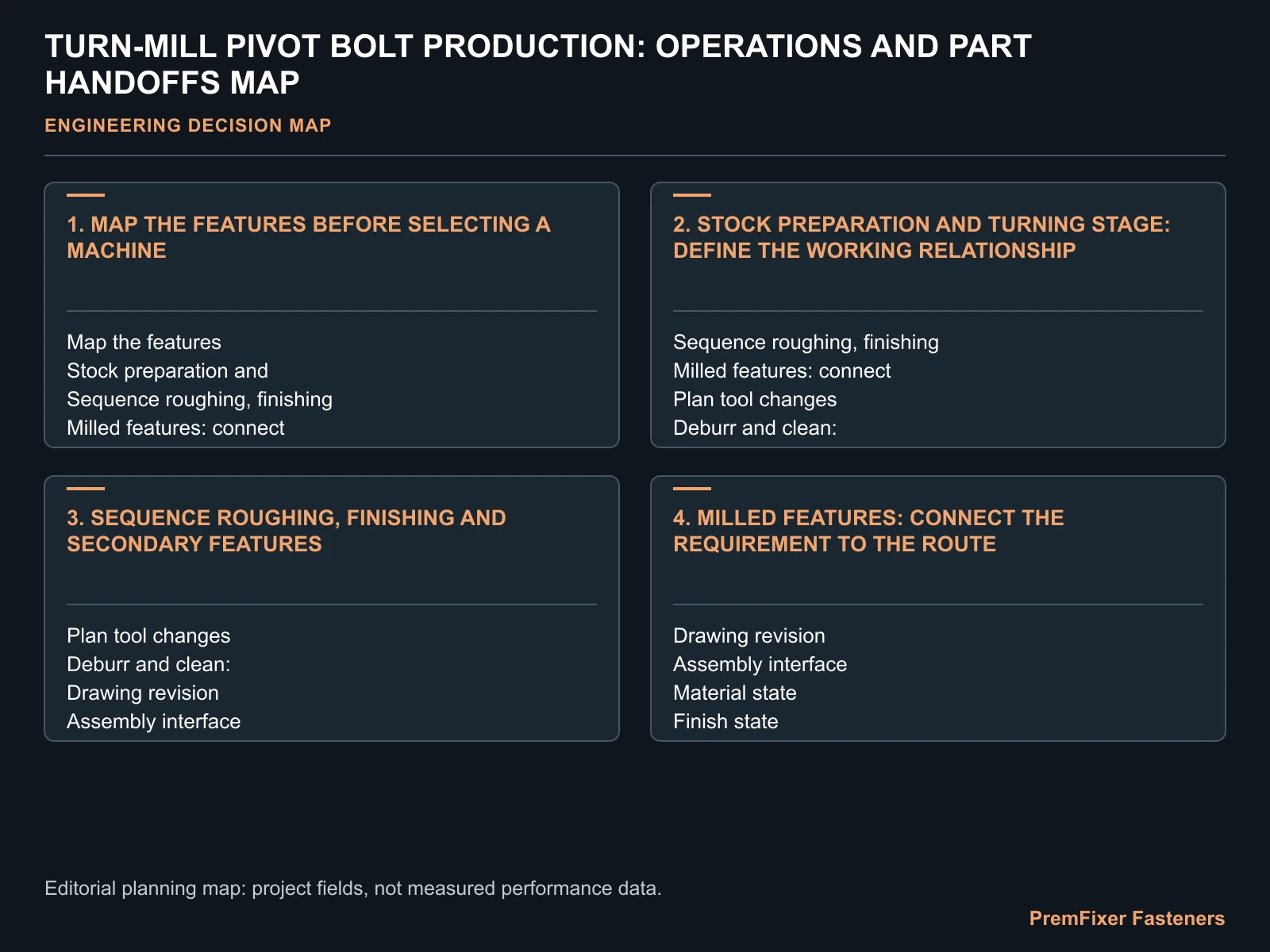The width and height of the screenshot is (1270, 952).
Task: Select 'Milled features: connect' in card 2
Action: 782,370
